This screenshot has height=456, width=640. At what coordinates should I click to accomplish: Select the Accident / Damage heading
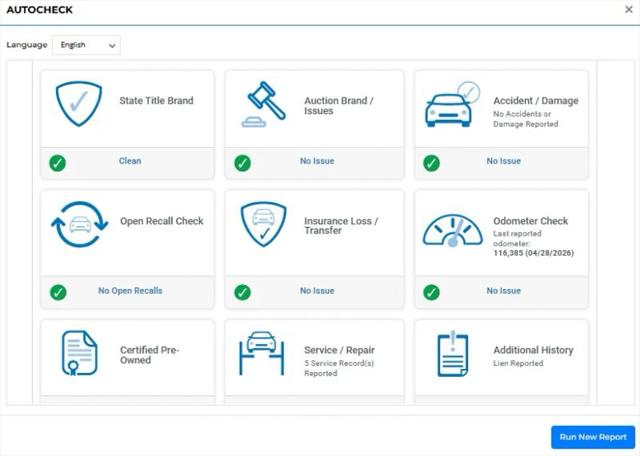pos(536,100)
